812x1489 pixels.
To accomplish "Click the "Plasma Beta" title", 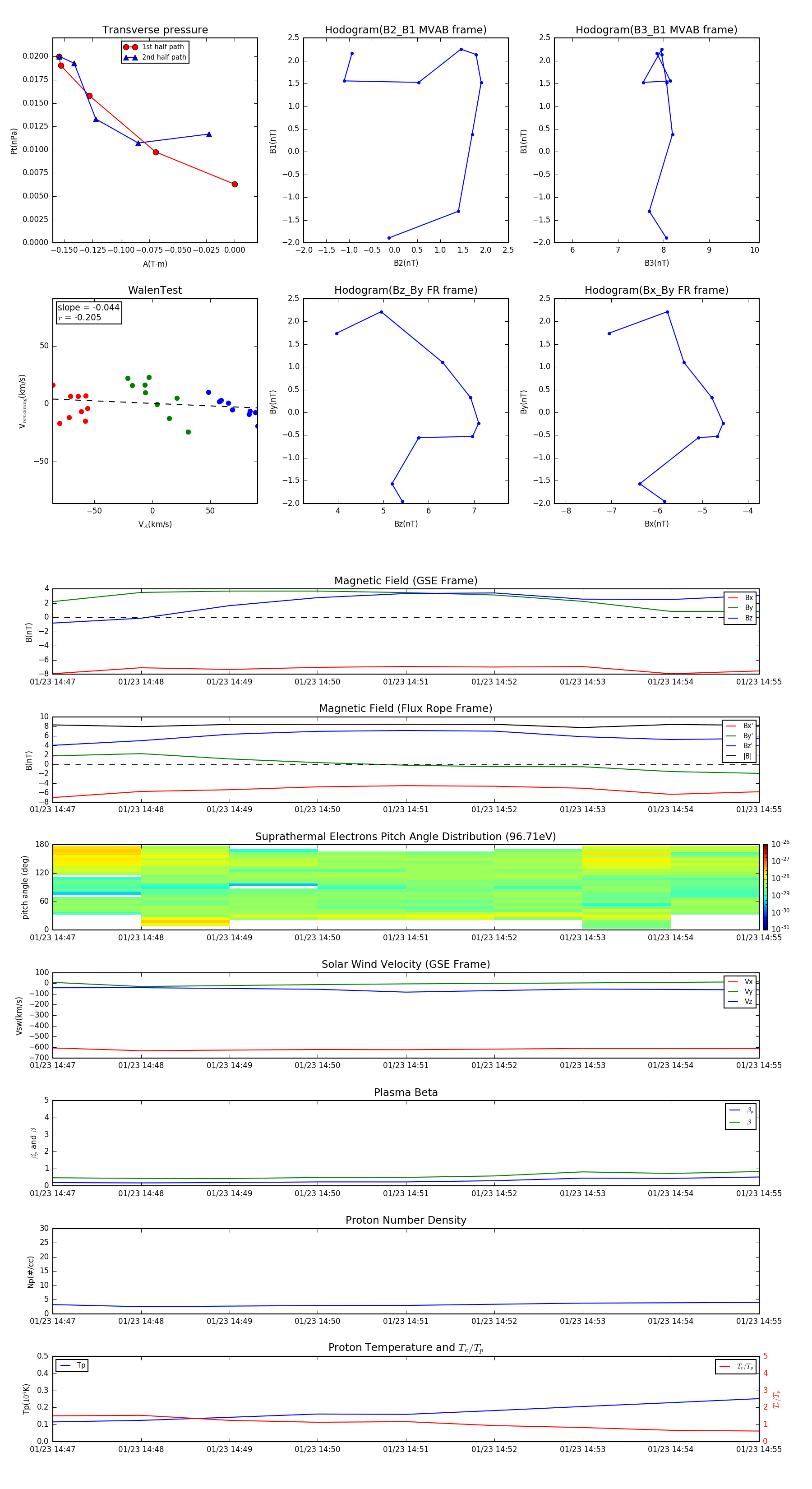I will pos(406,1092).
